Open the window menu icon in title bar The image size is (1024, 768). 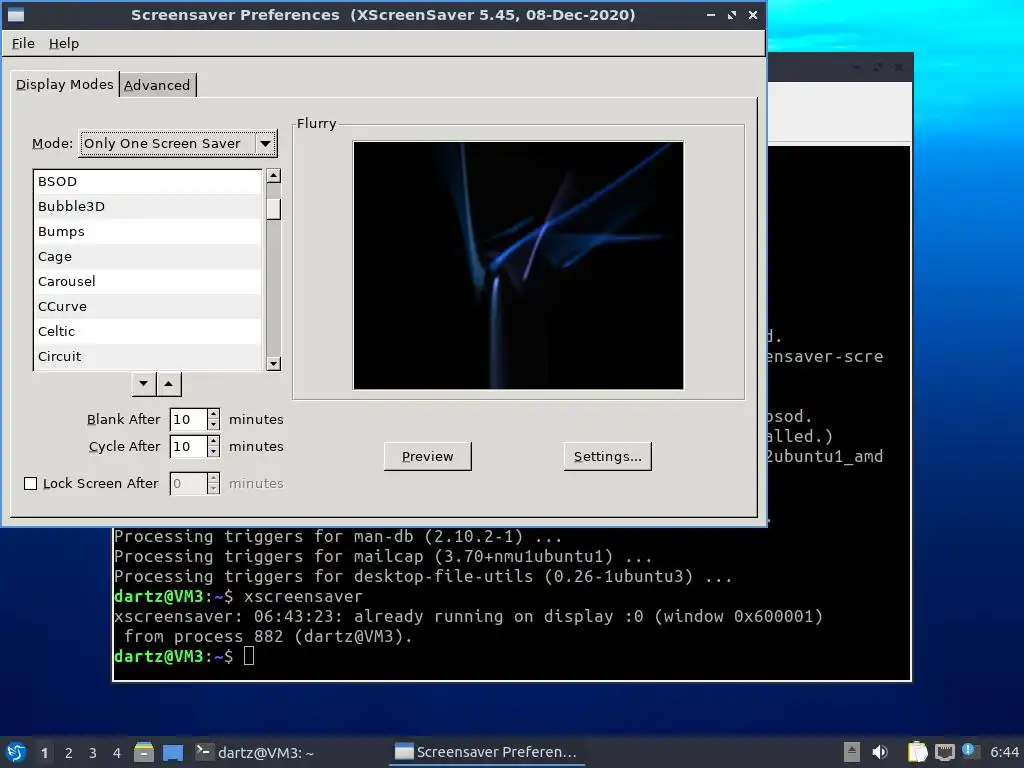[15, 14]
